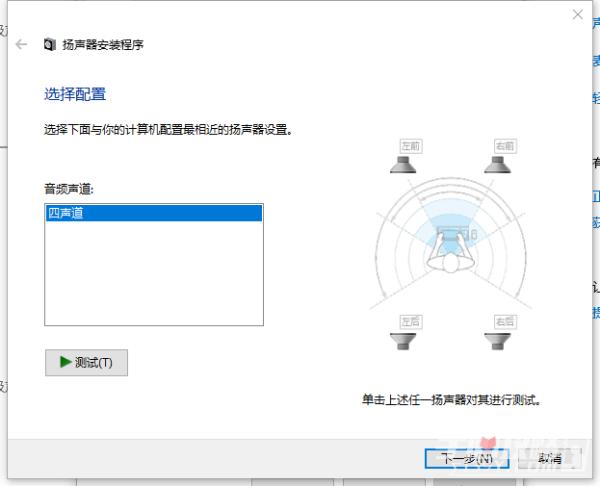Click empty space in the 音频声道 list box
The width and height of the screenshot is (600, 486).
pyautogui.click(x=153, y=280)
